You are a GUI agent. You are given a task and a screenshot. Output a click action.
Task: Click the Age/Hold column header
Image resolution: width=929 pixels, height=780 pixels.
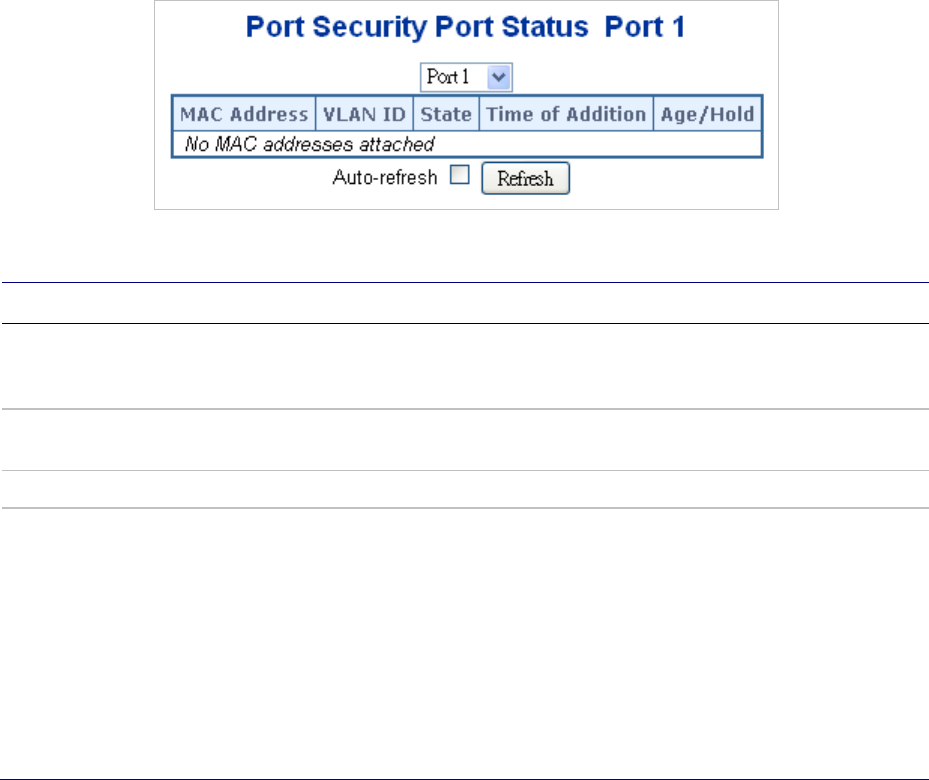coord(707,114)
